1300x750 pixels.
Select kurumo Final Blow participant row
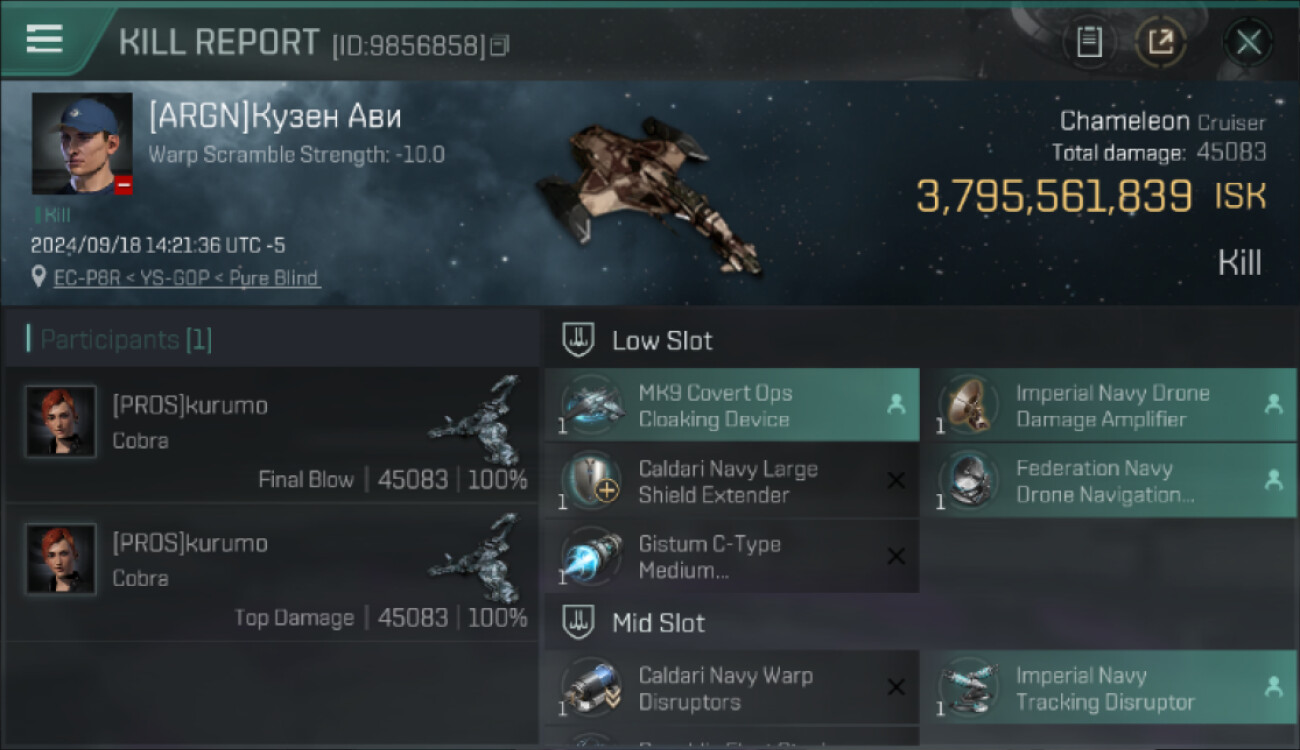pyautogui.click(x=271, y=435)
